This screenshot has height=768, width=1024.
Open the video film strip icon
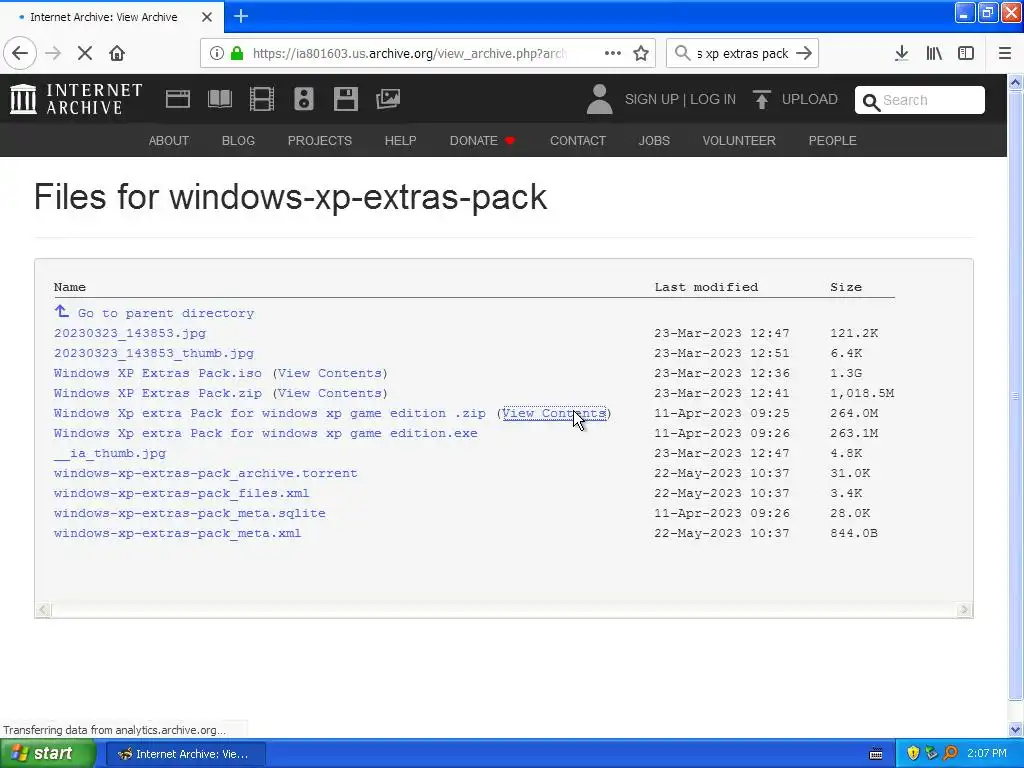click(x=262, y=99)
